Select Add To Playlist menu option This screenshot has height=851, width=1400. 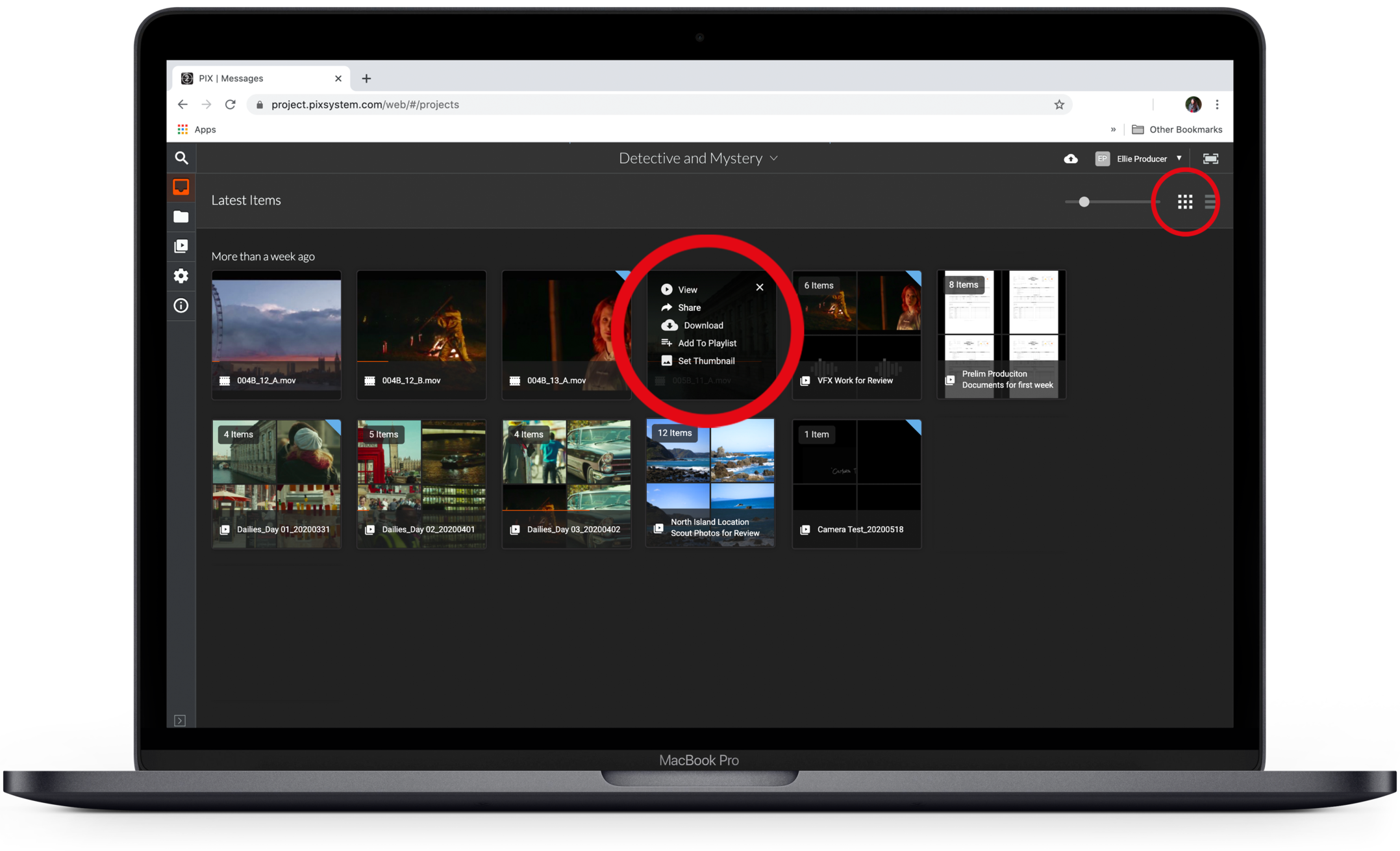coord(706,343)
